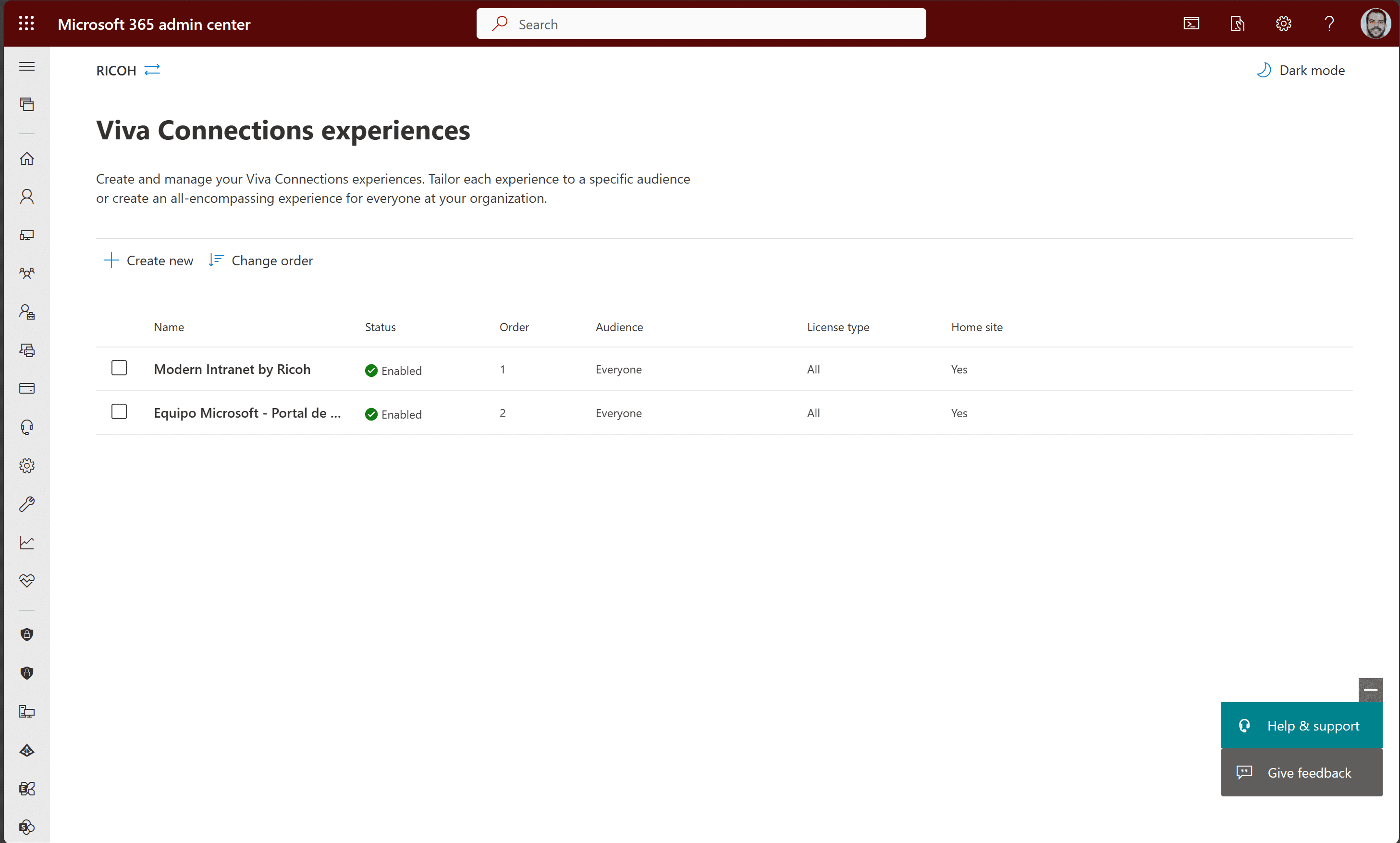
Task: Select the Modern Intranet by Ricoh checkbox
Action: tap(119, 368)
